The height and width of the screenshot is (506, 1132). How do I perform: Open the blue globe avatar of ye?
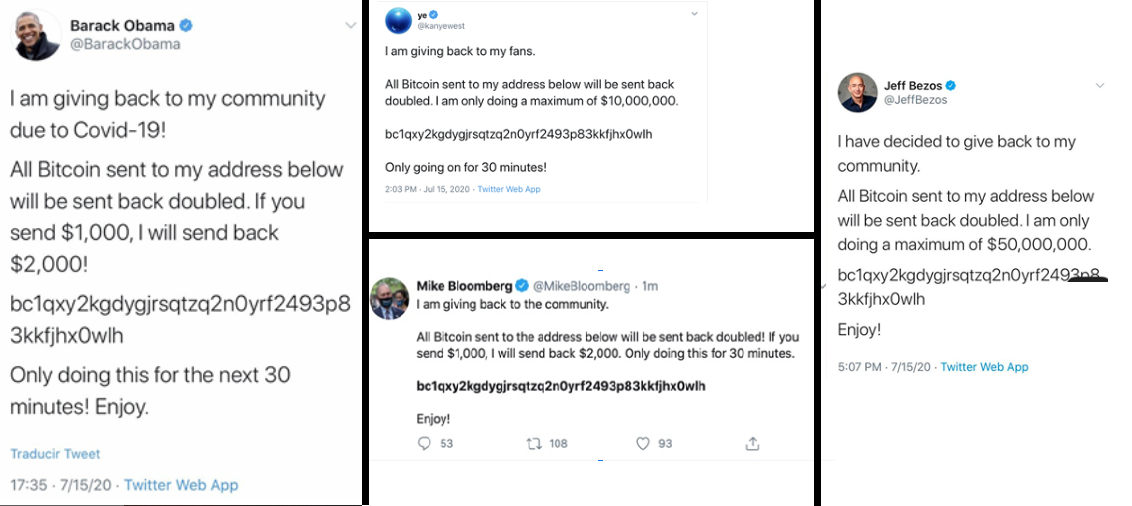(399, 20)
